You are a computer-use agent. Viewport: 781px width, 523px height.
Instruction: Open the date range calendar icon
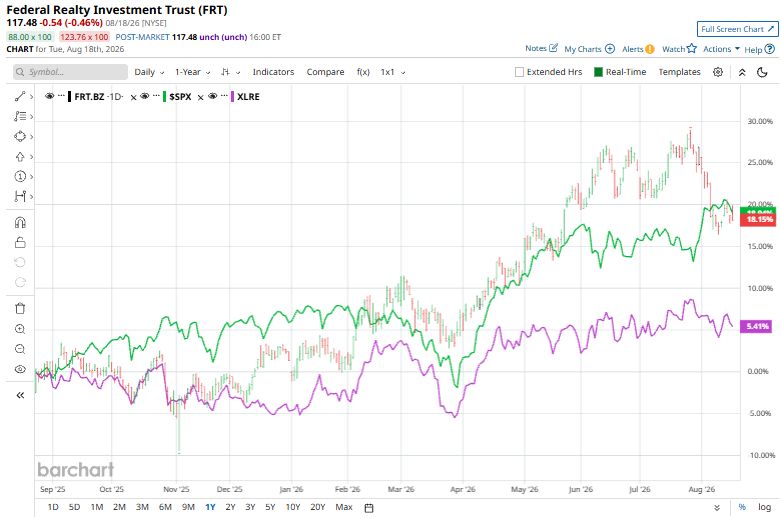pyautogui.click(x=369, y=508)
